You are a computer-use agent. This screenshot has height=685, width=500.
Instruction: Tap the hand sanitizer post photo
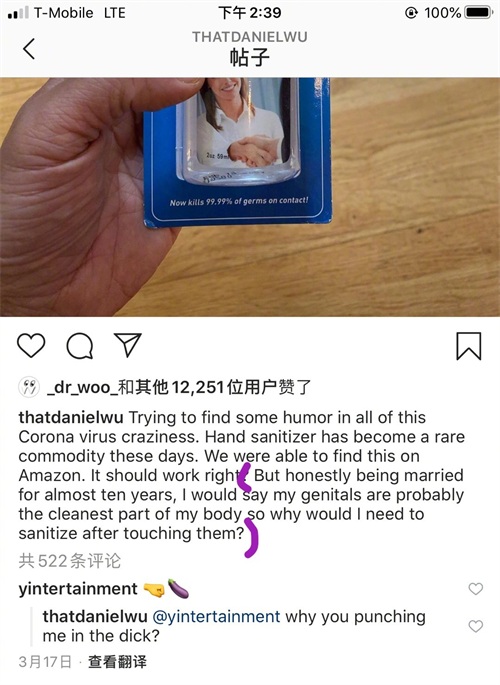(x=250, y=197)
